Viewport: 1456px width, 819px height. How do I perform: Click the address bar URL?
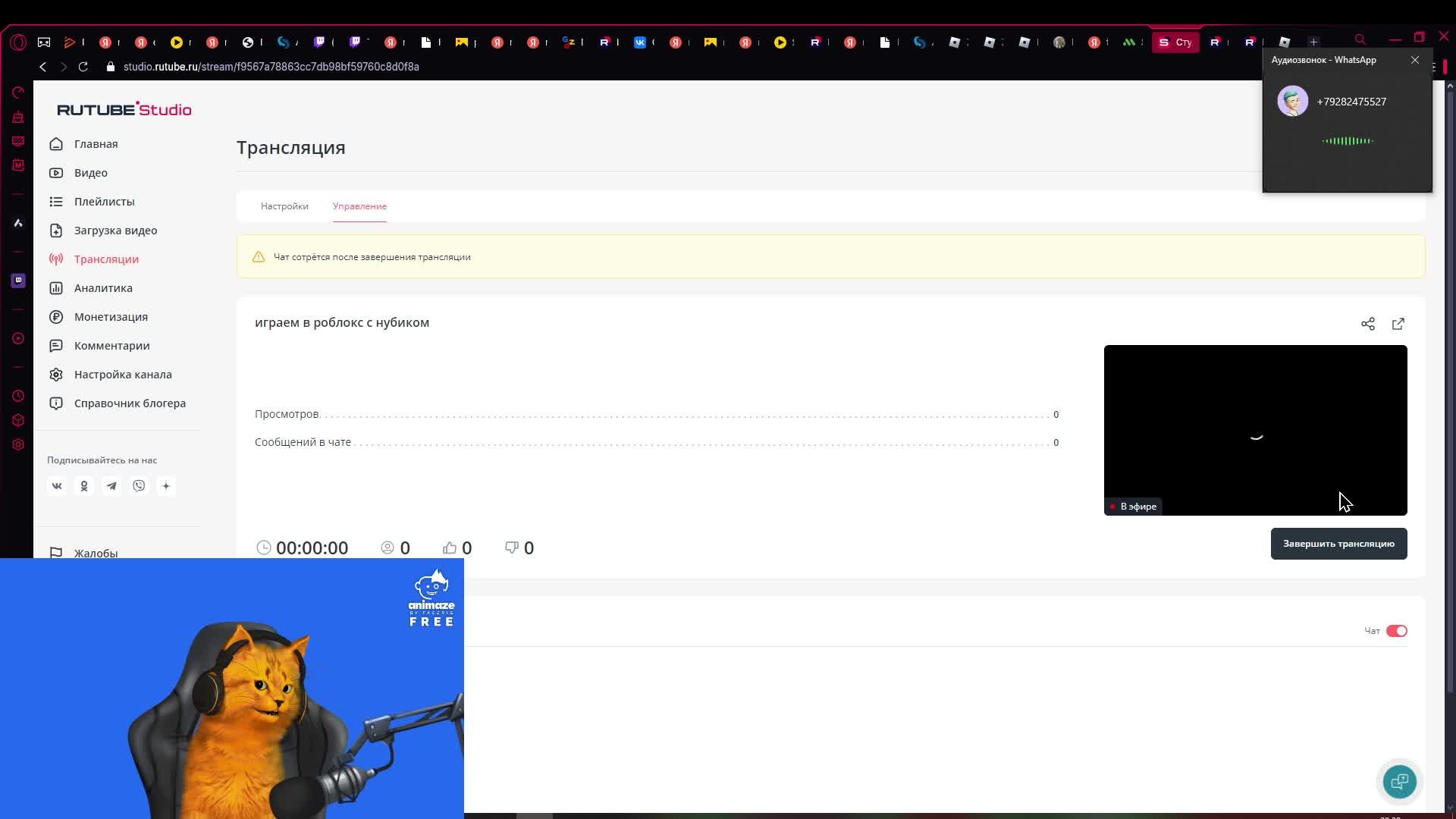271,67
